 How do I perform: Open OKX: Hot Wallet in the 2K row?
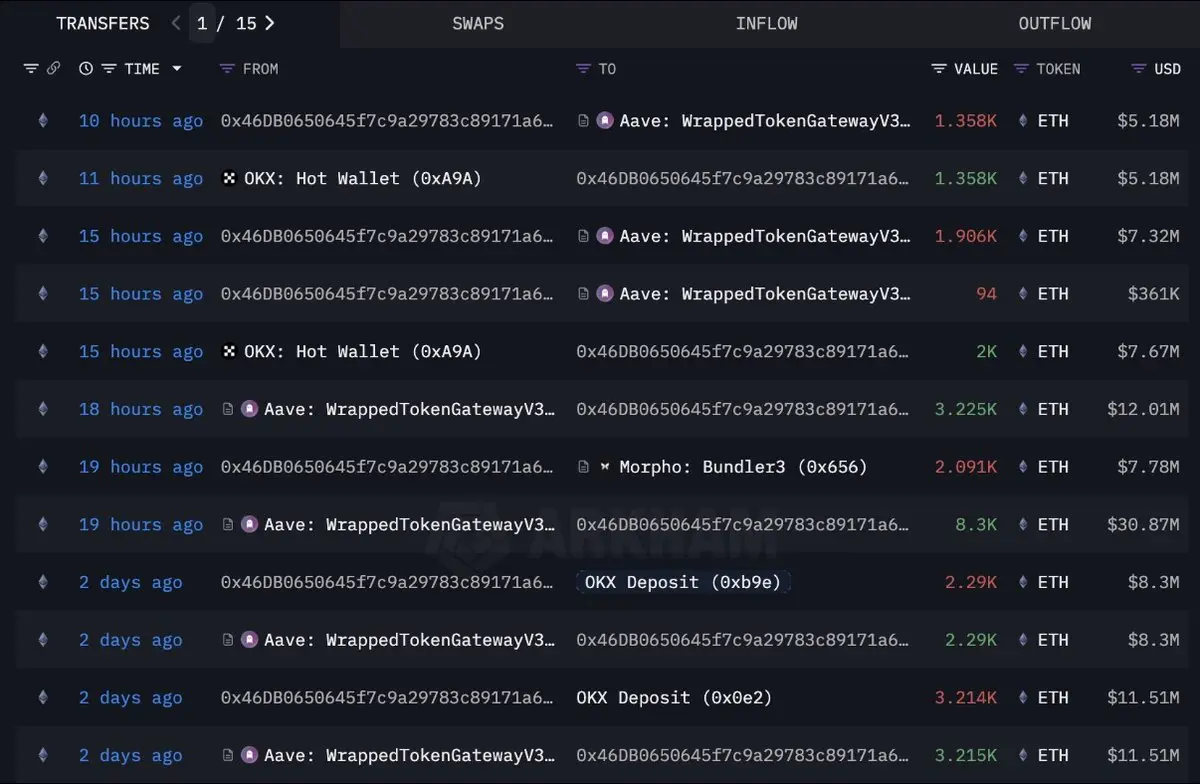click(363, 352)
